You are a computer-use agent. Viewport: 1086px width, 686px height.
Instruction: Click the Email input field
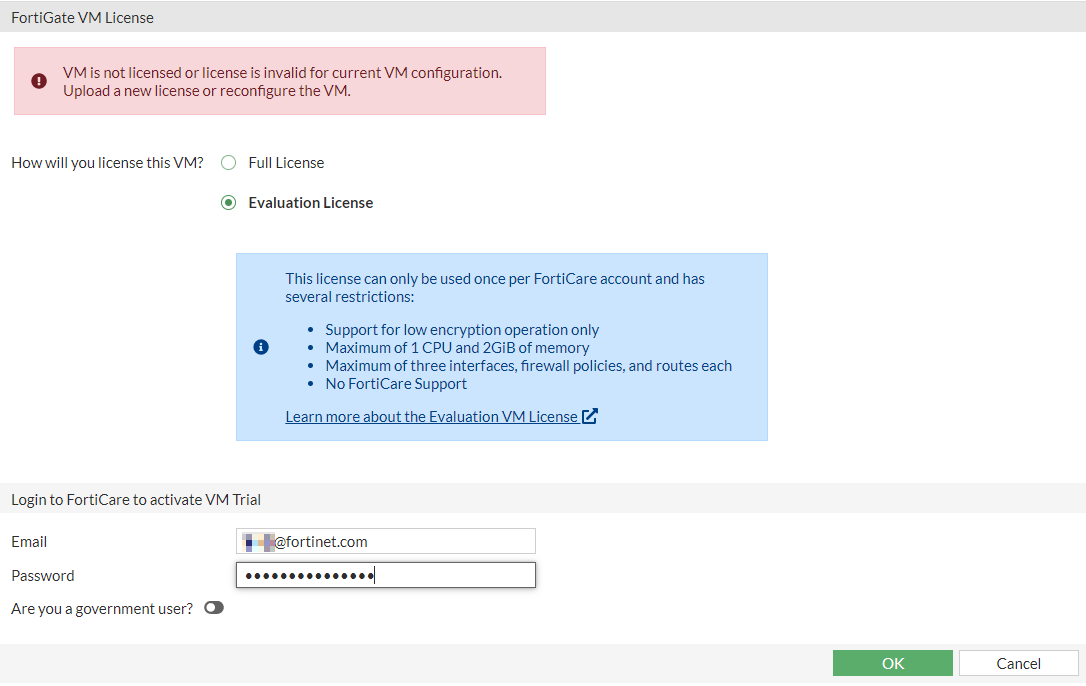[386, 541]
